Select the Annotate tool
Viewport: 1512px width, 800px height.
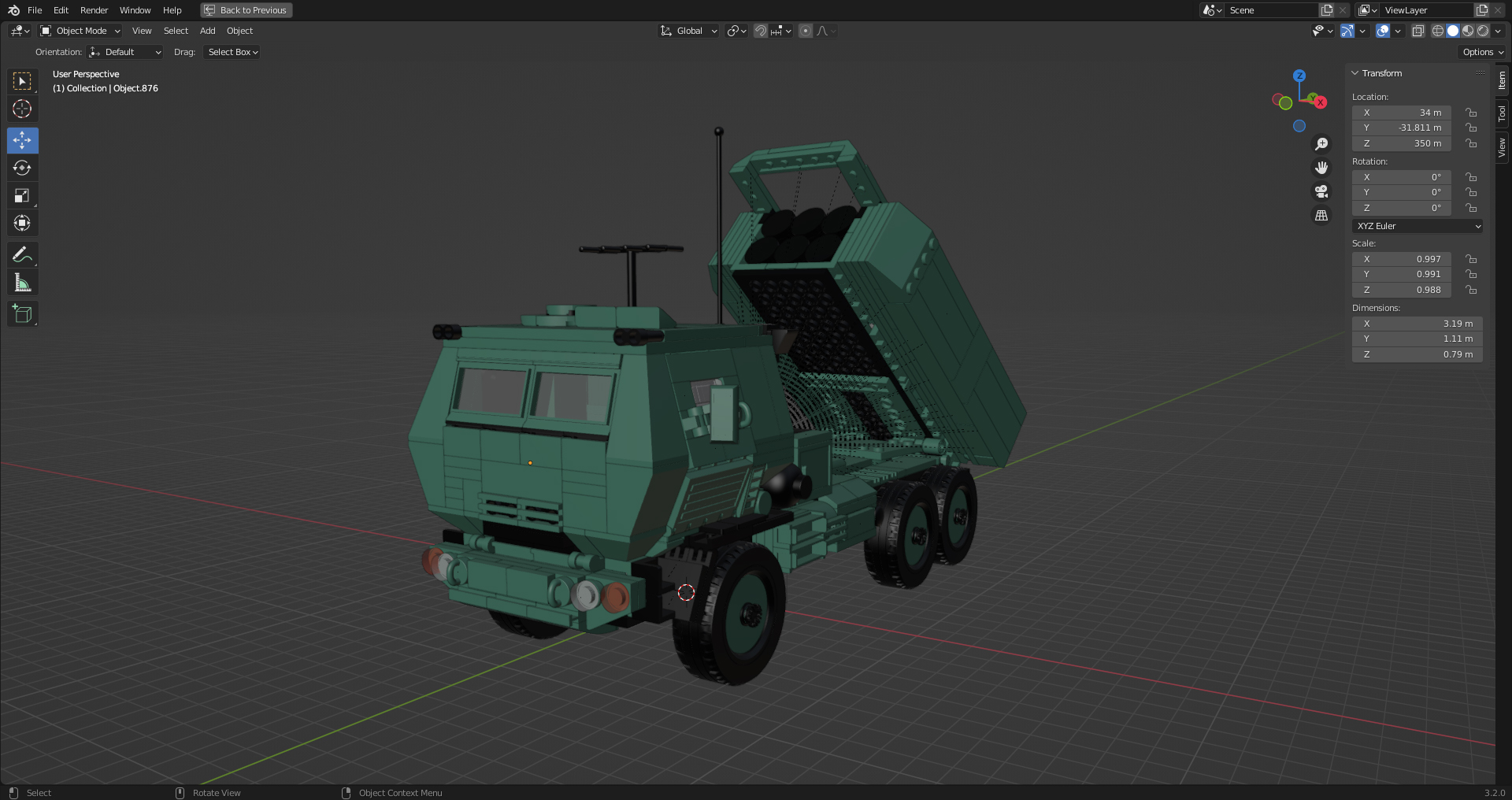22,255
